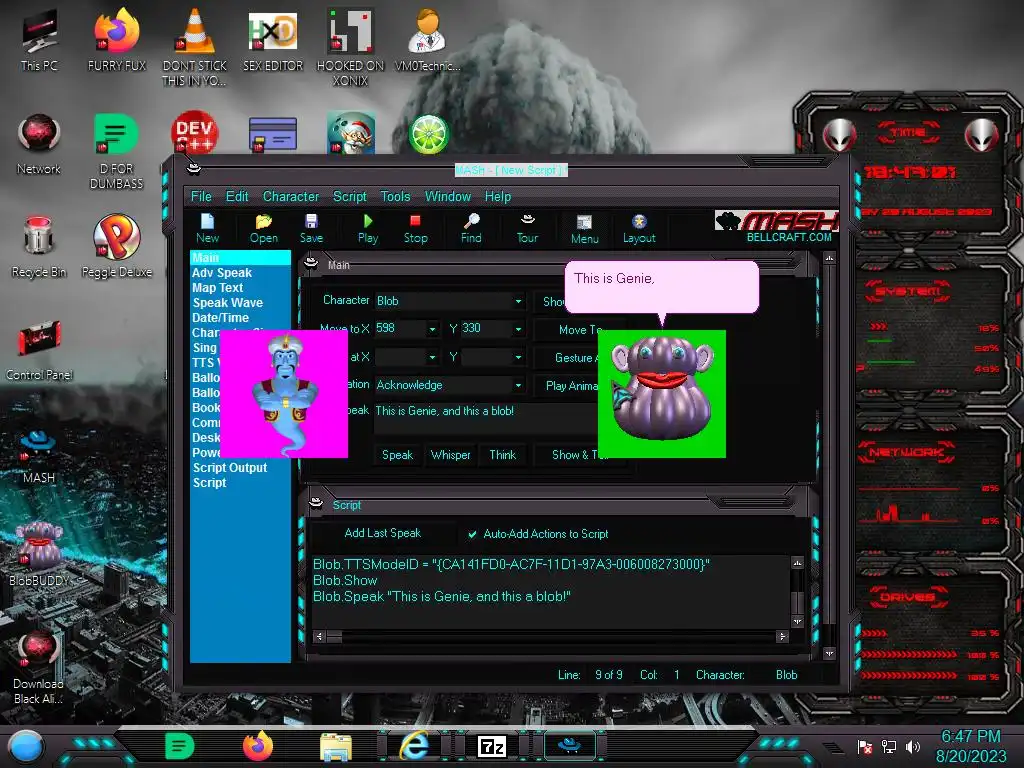Select the Network desktop icon

(x=39, y=144)
